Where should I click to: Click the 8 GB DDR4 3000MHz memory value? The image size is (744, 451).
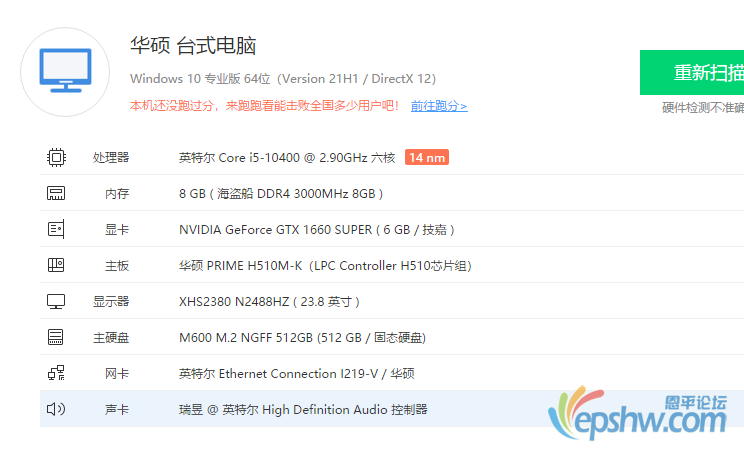281,194
